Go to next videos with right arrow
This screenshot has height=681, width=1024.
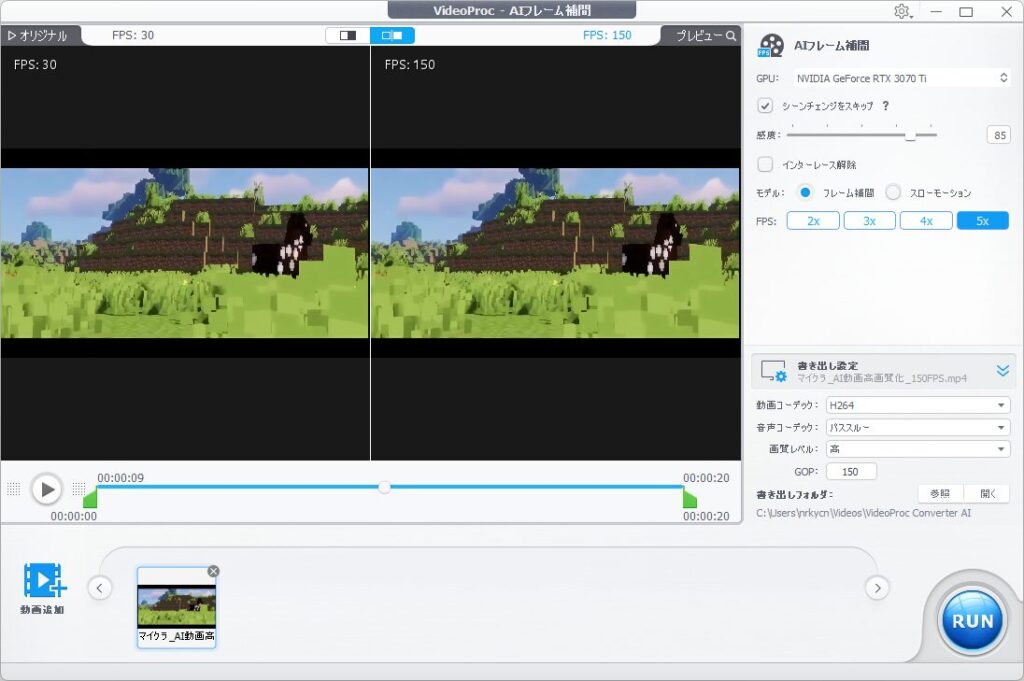click(x=877, y=588)
